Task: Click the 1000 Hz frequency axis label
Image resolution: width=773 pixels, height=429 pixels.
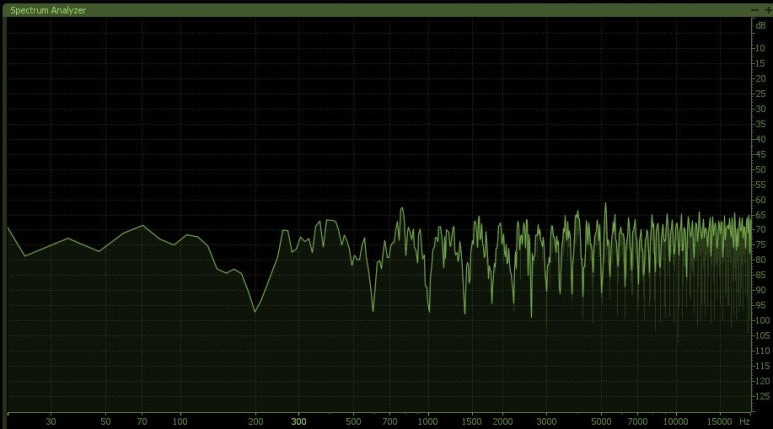Action: (428, 422)
